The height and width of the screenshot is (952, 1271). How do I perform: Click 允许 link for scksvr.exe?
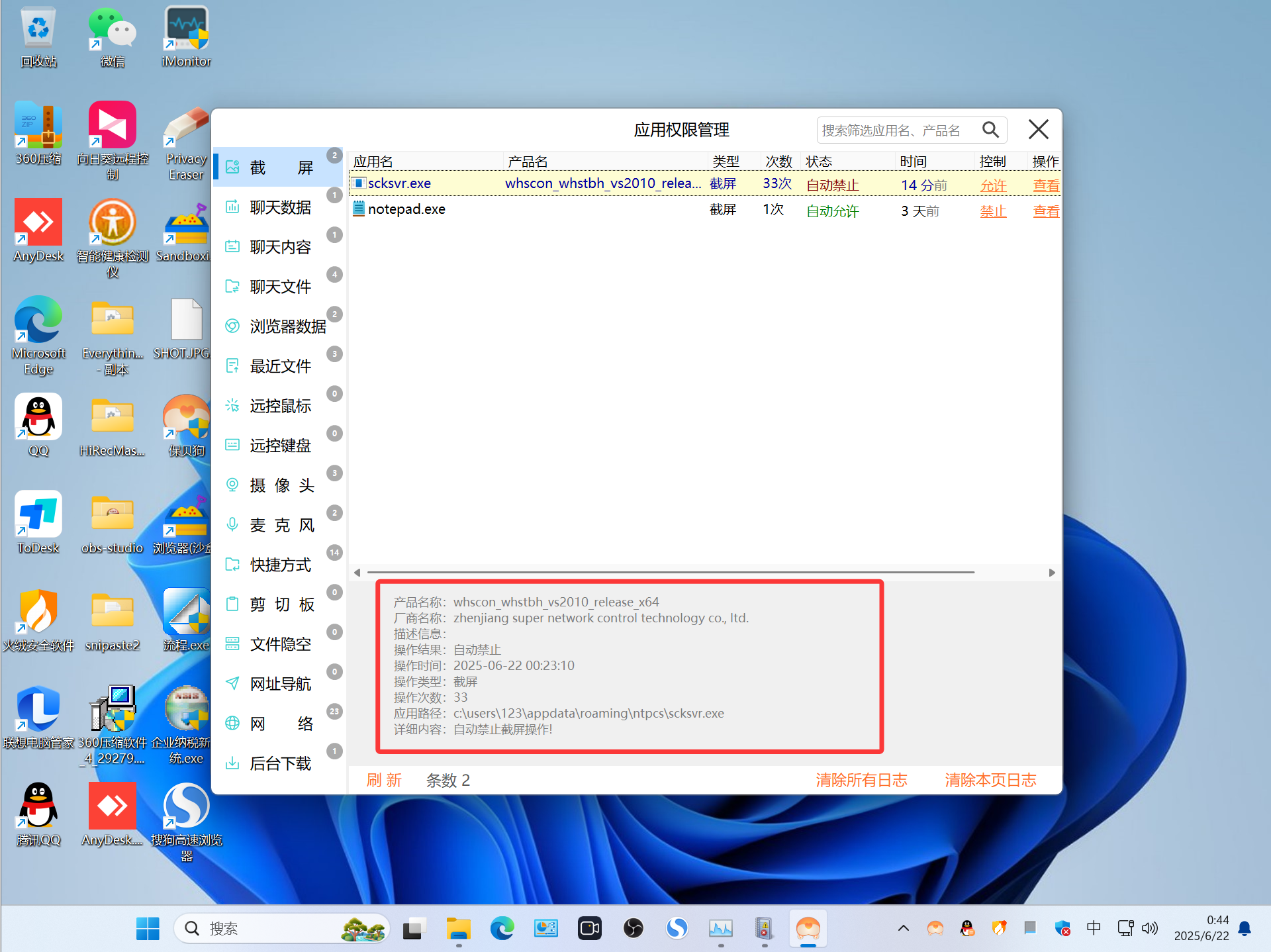click(x=993, y=185)
